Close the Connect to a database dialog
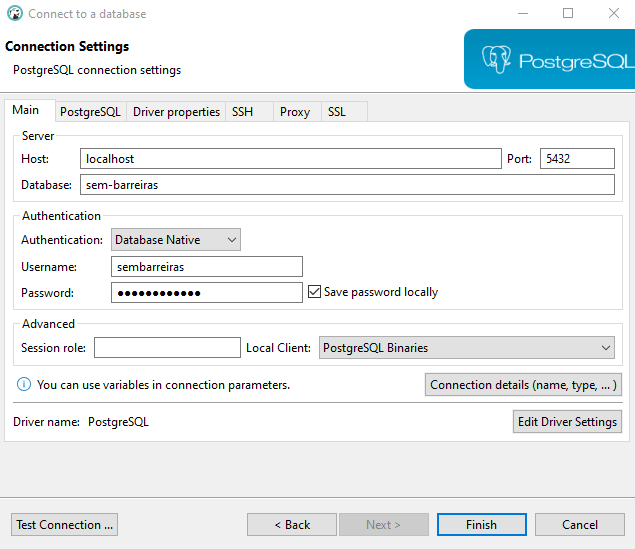 [x=613, y=14]
